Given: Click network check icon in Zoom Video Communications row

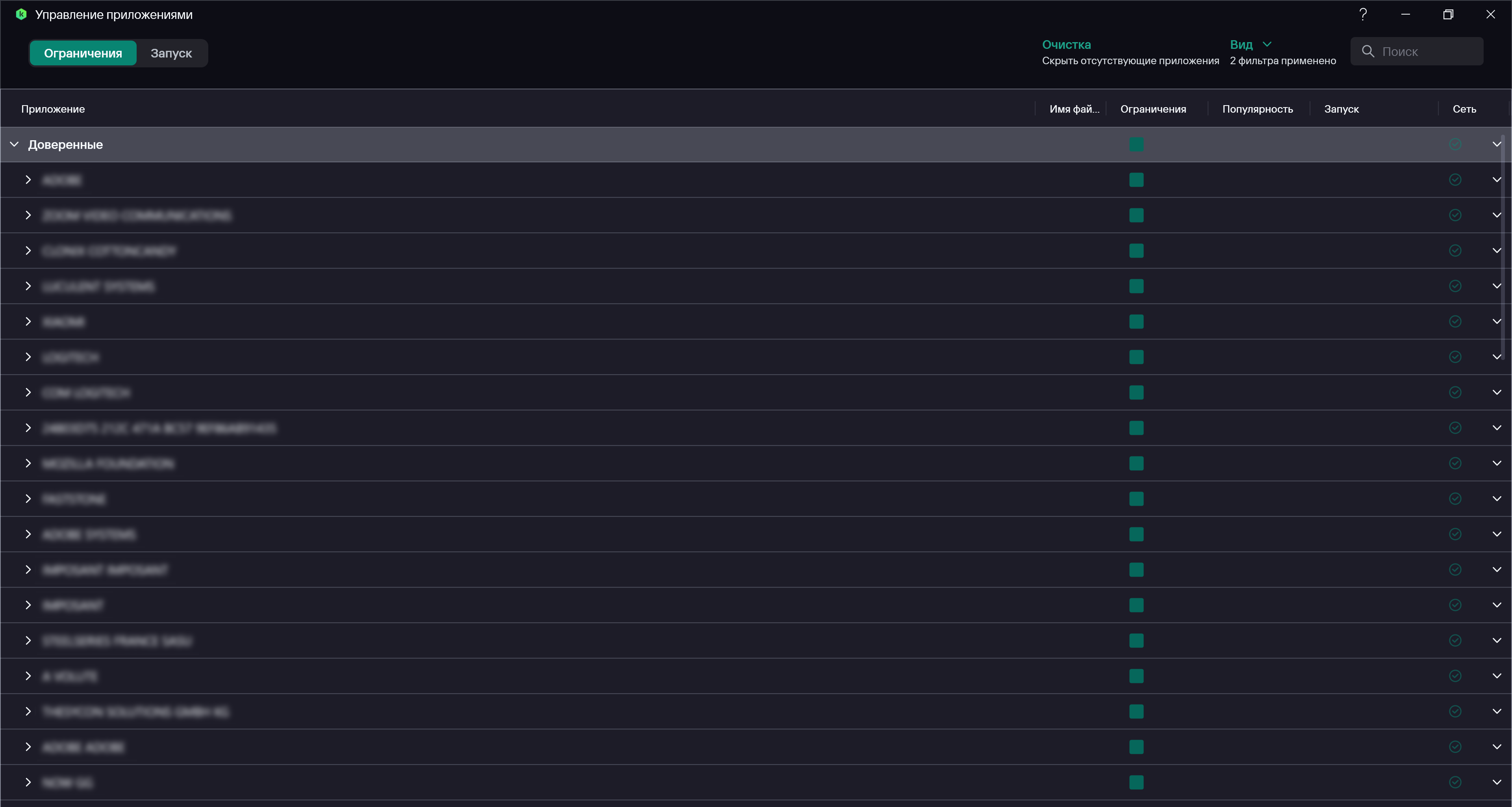Looking at the screenshot, I should pos(1455,215).
